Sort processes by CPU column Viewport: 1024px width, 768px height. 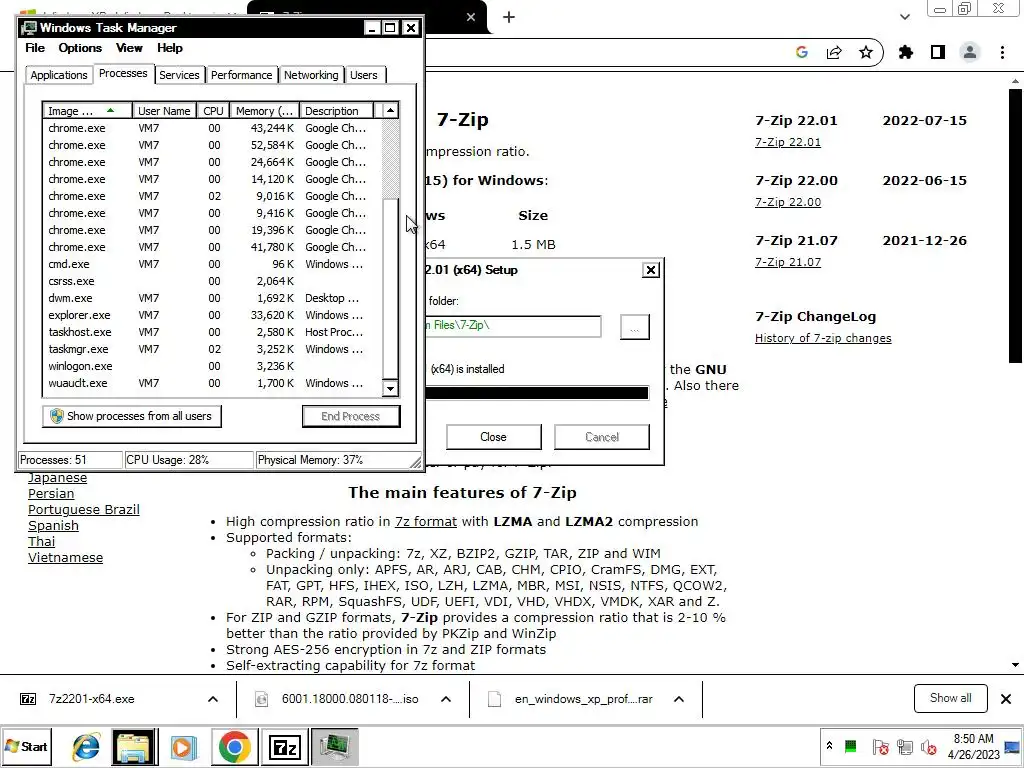coord(213,110)
